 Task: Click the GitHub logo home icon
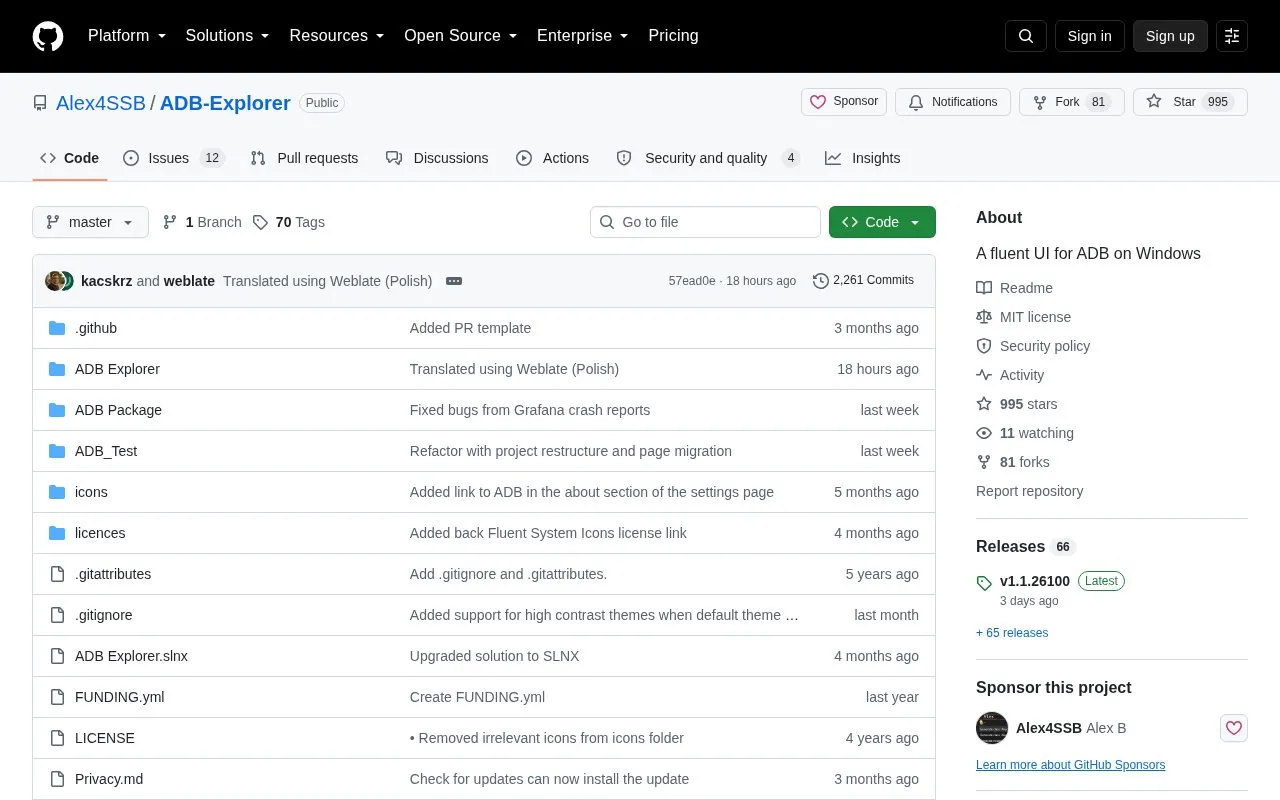coord(48,36)
